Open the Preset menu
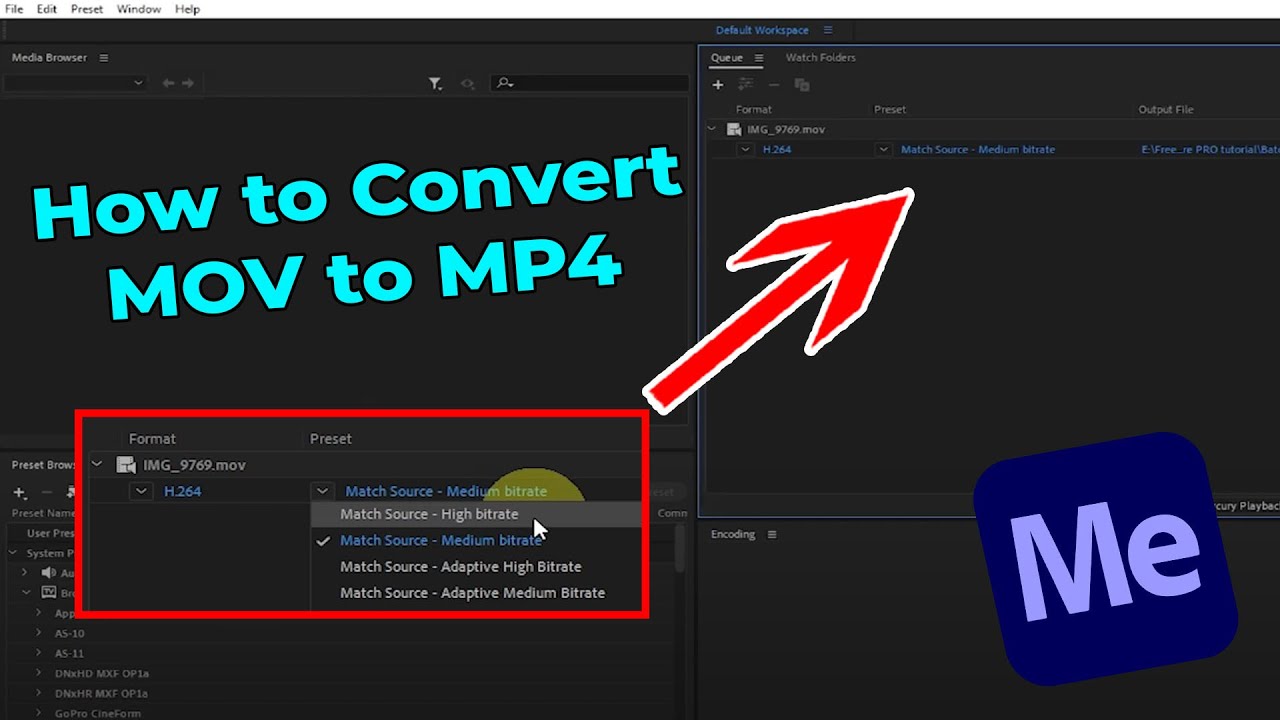This screenshot has height=720, width=1280. (87, 9)
